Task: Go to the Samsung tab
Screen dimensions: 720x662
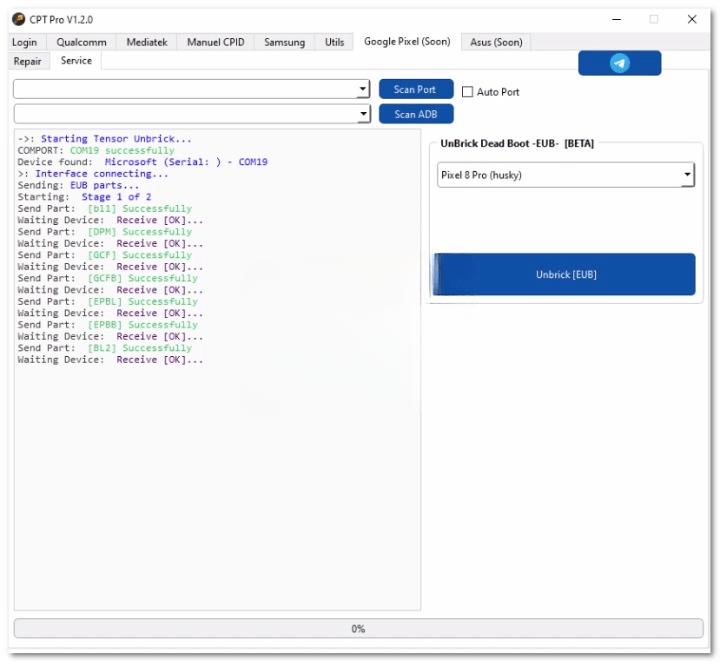Action: pyautogui.click(x=284, y=42)
